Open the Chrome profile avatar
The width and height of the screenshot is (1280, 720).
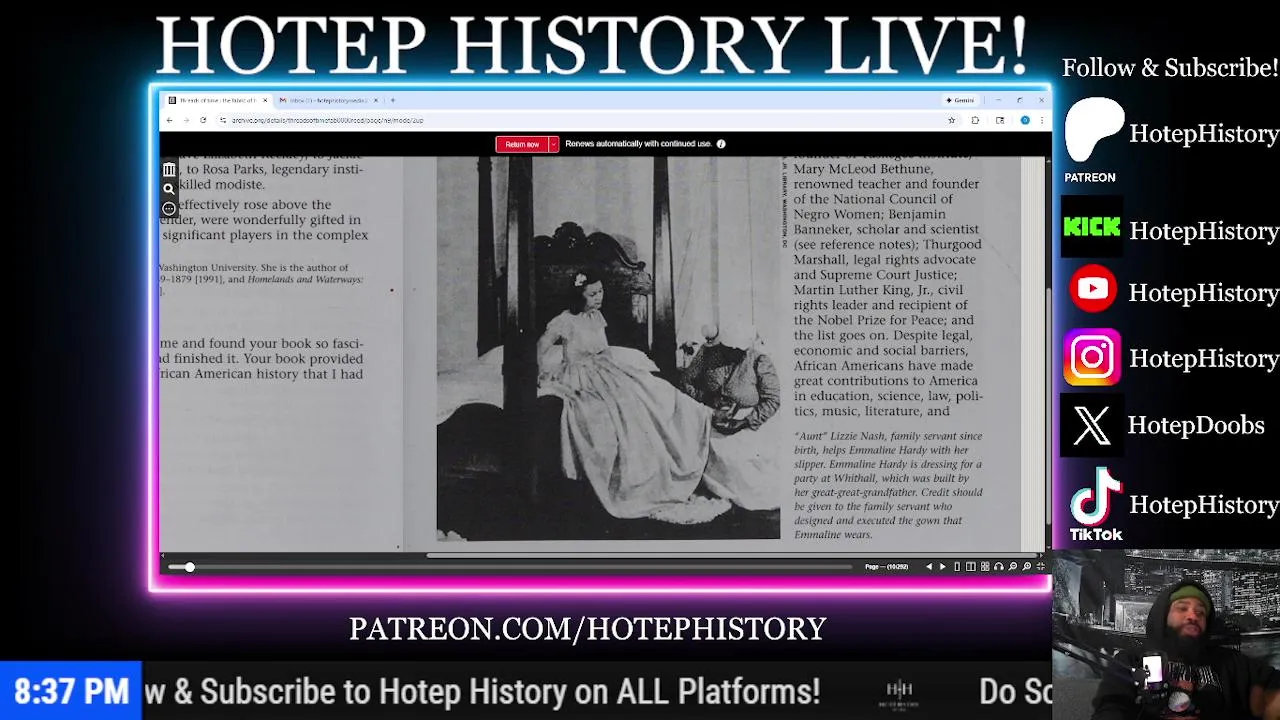coord(1025,120)
